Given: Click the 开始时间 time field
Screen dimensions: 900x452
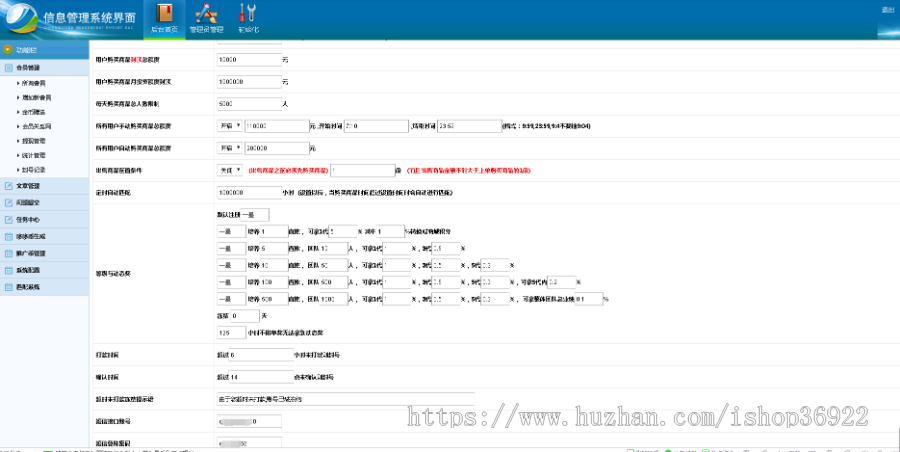Looking at the screenshot, I should point(376,126).
